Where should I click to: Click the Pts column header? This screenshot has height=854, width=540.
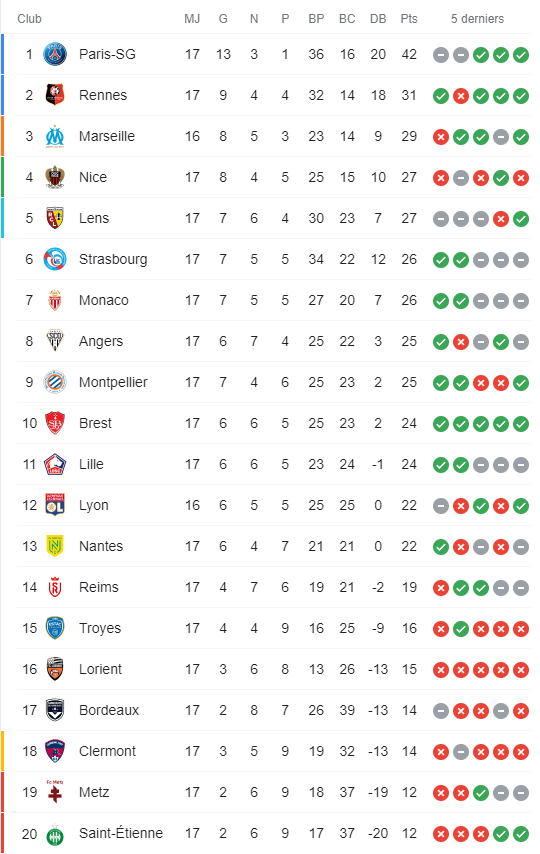click(409, 19)
